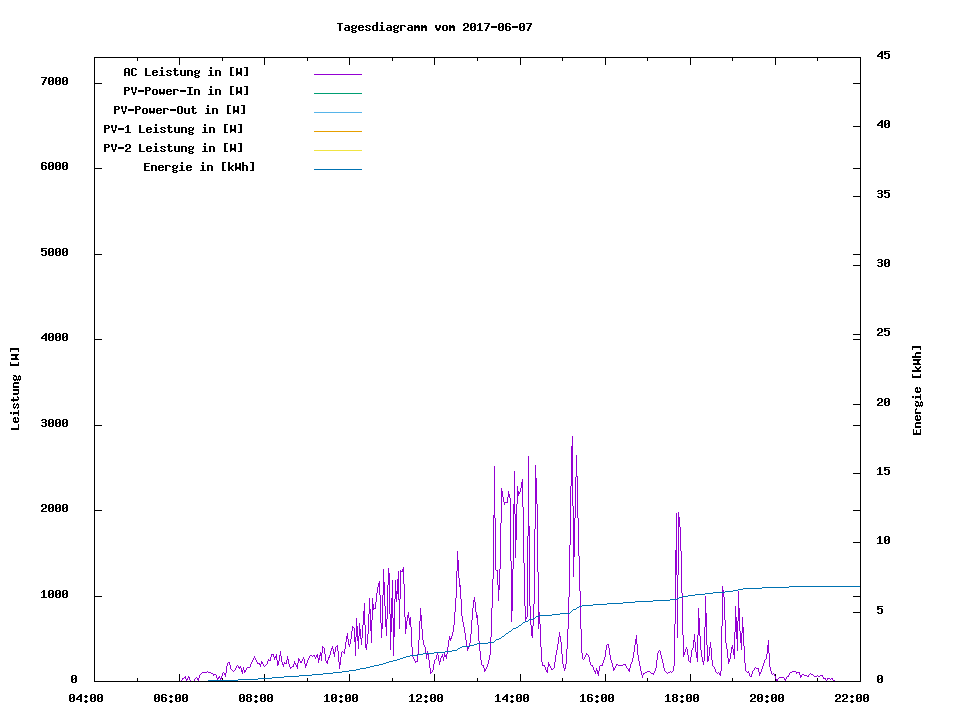The height and width of the screenshot is (720, 960).
Task: Click the 22:00 label on the time axis
Action: [x=852, y=698]
